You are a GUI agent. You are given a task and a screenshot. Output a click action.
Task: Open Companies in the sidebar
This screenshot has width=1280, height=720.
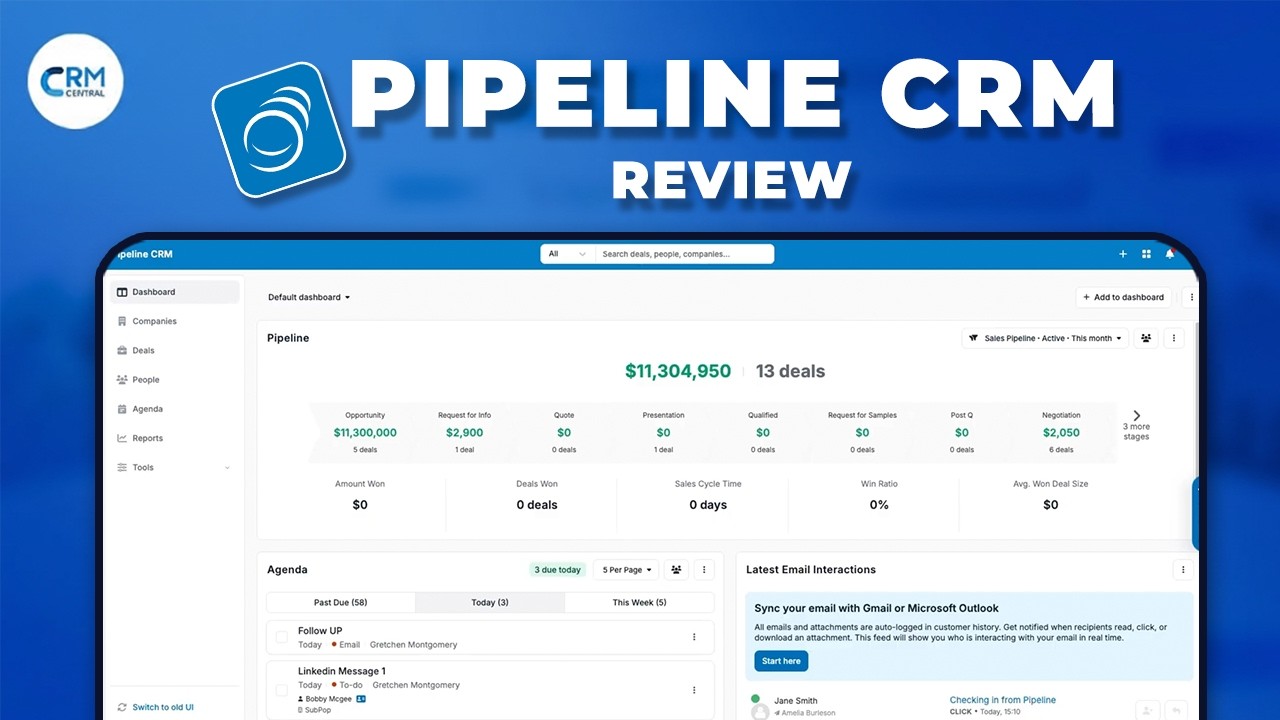click(174, 321)
